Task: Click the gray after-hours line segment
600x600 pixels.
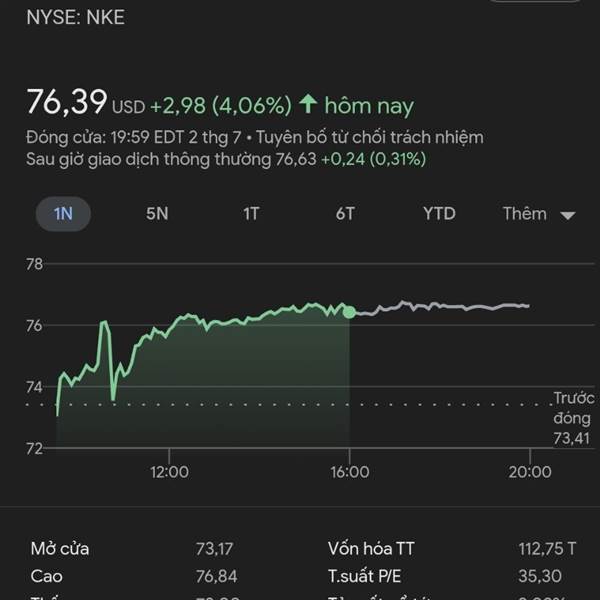Action: click(440, 306)
